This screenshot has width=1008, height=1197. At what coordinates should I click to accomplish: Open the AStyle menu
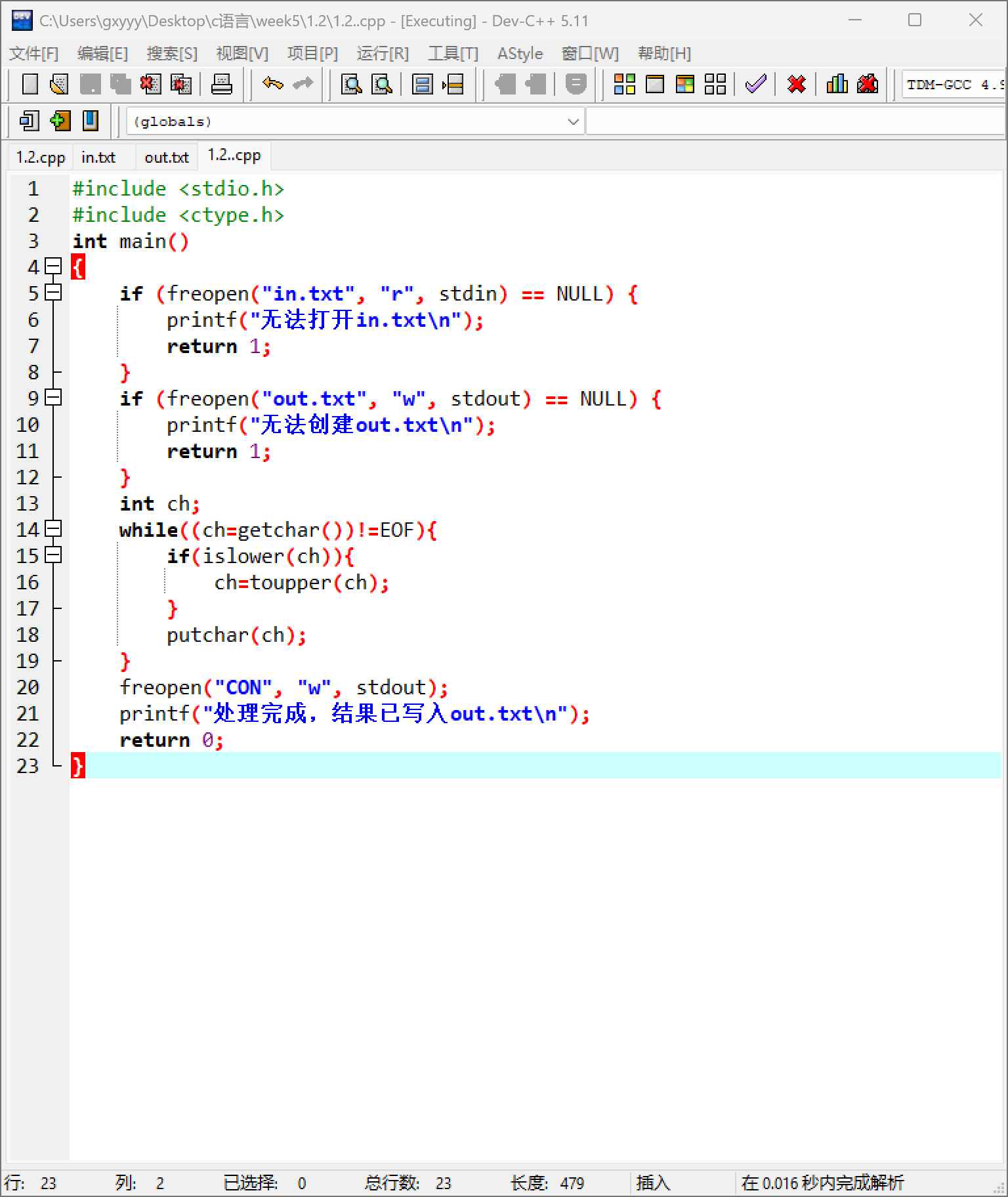(520, 53)
